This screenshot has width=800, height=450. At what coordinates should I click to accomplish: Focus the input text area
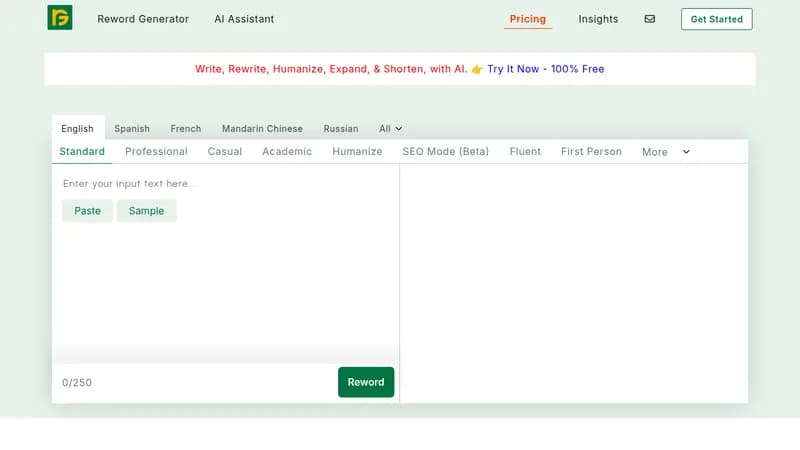(x=226, y=264)
